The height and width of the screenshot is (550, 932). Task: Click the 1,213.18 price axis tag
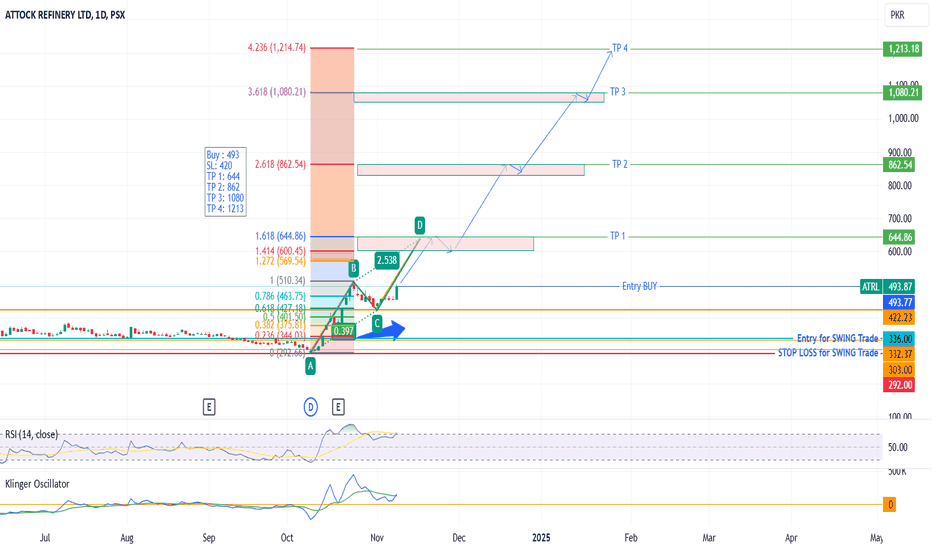[x=902, y=49]
